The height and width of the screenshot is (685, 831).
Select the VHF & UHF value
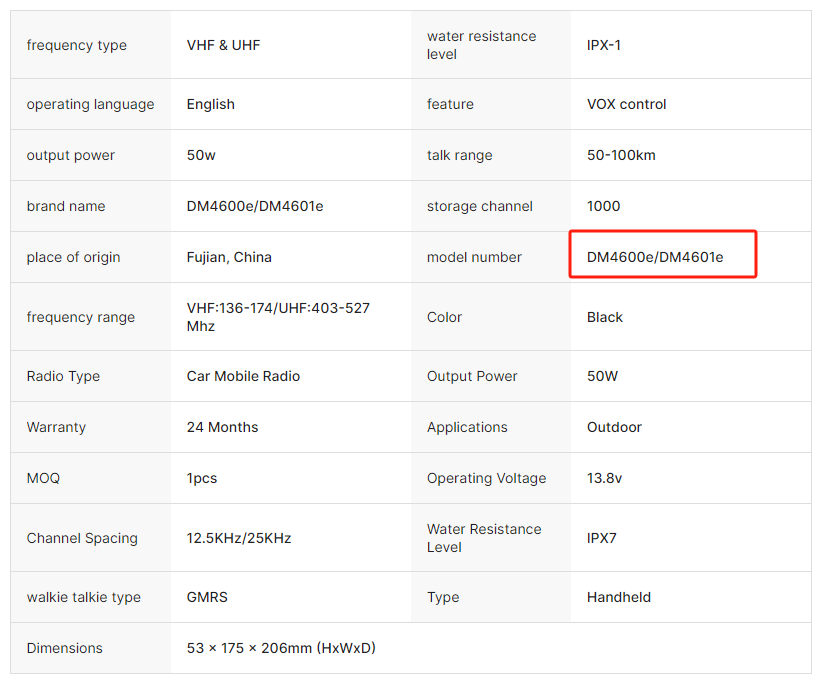[223, 46]
